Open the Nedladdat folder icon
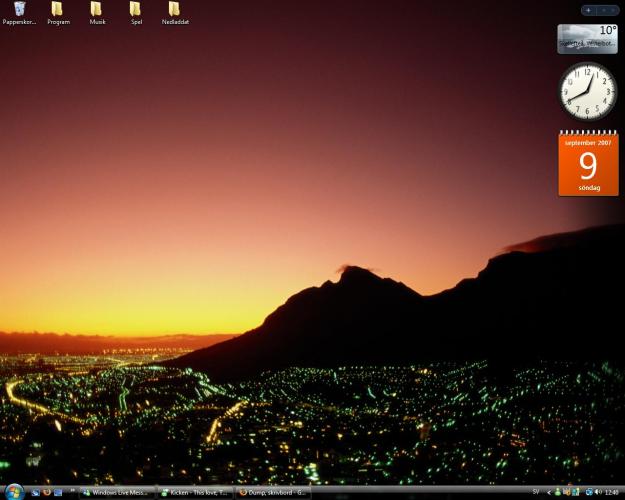The width and height of the screenshot is (625, 500). 175,10
